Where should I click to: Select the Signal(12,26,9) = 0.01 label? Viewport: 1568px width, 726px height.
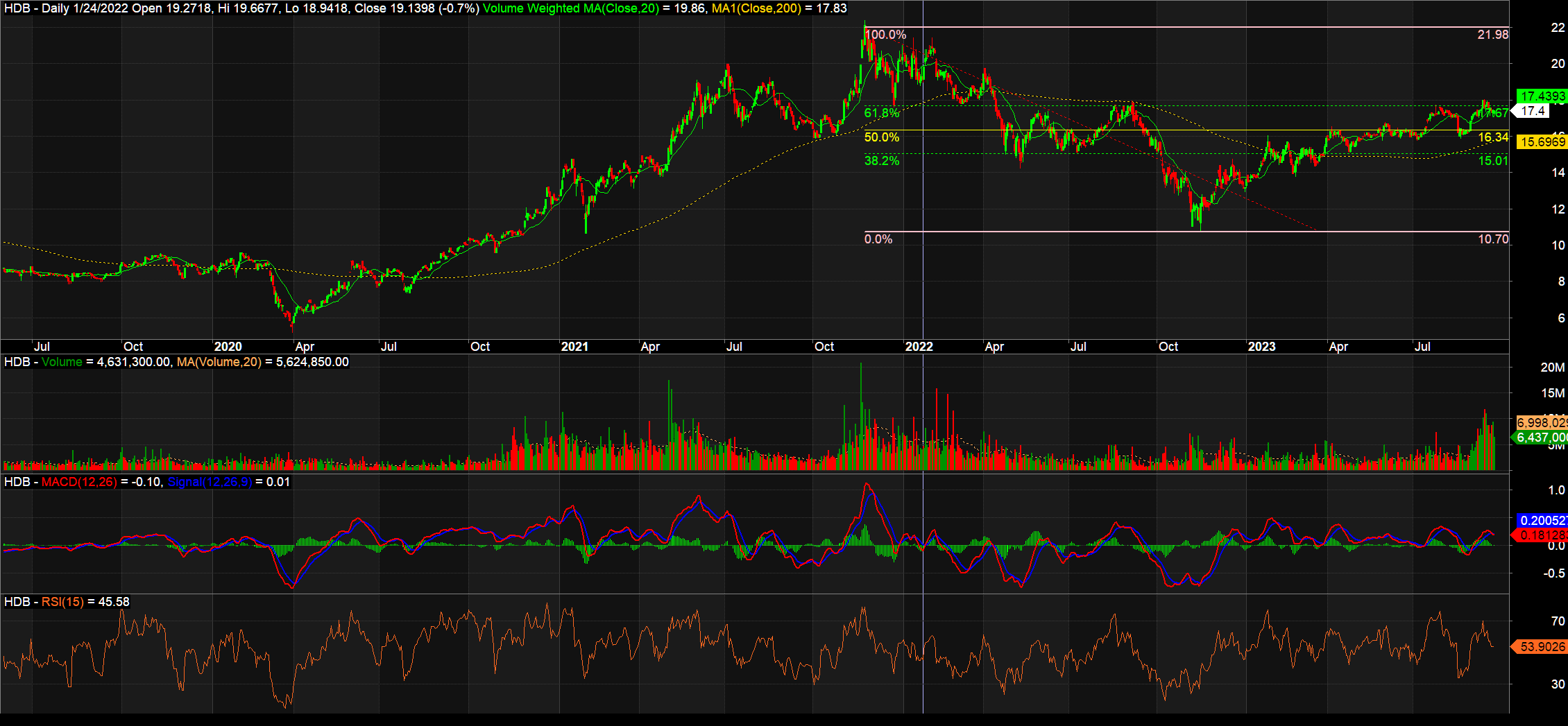[229, 482]
